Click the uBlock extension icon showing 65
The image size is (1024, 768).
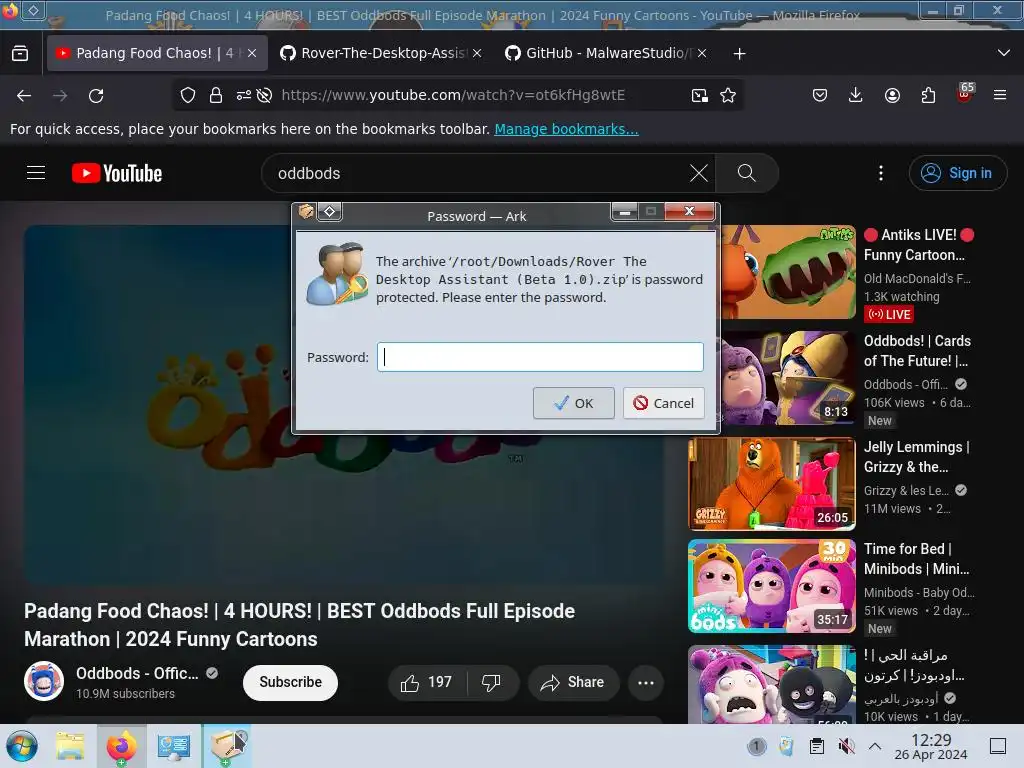[965, 93]
